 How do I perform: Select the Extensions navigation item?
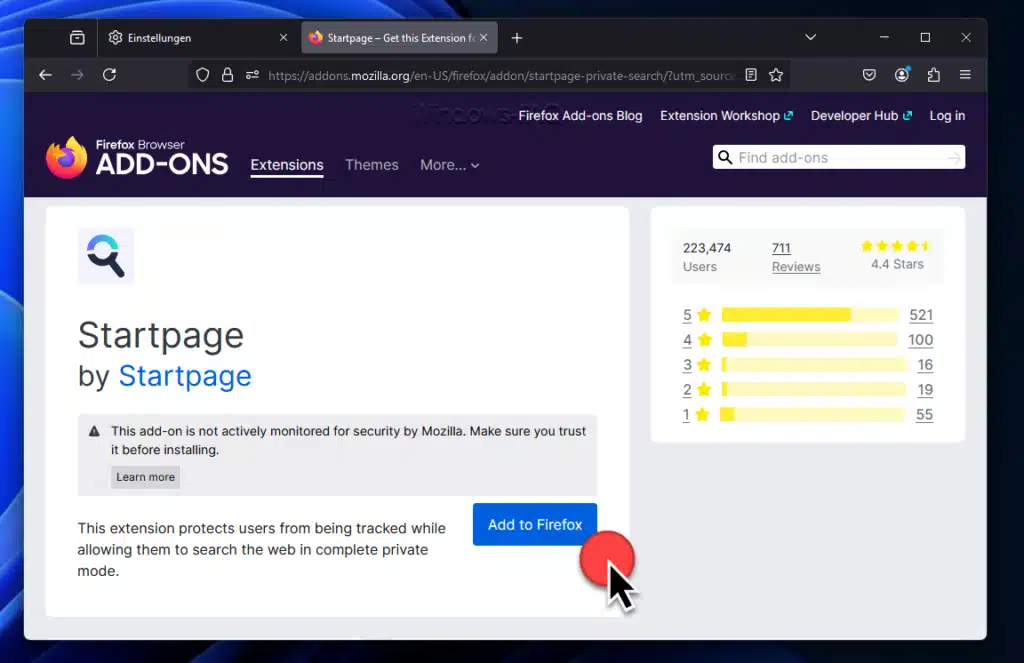(x=287, y=165)
